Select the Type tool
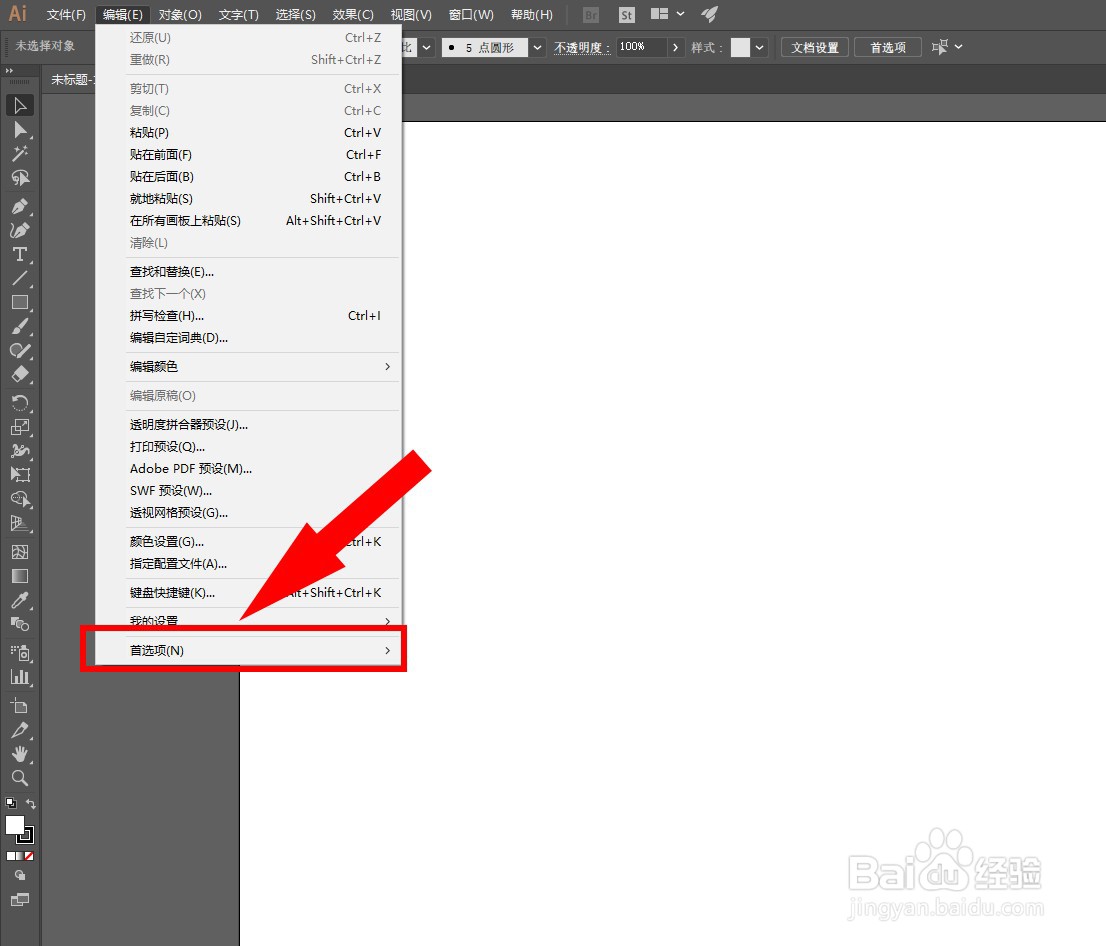Viewport: 1106px width, 946px height. (20, 254)
